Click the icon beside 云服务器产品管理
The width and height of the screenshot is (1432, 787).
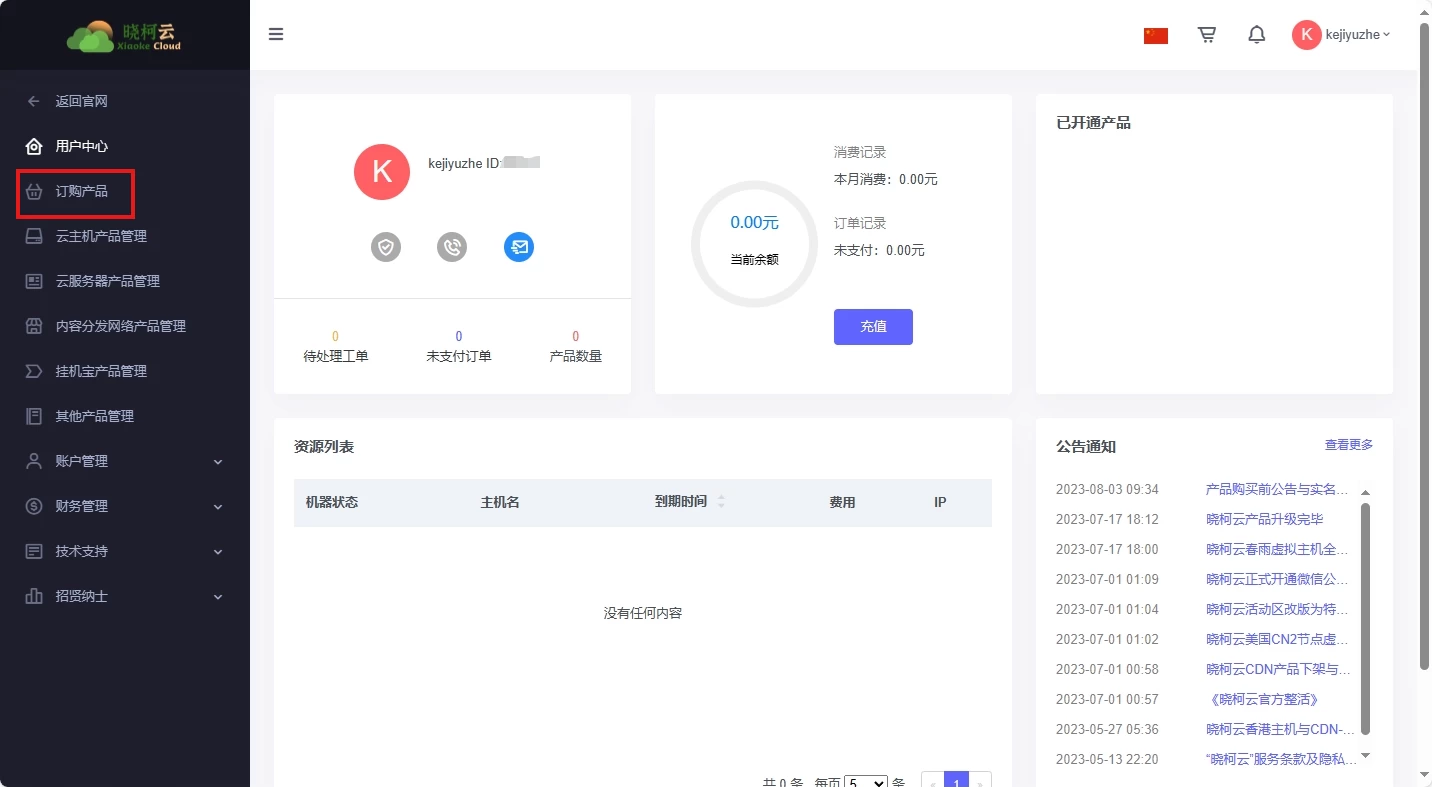coord(34,281)
